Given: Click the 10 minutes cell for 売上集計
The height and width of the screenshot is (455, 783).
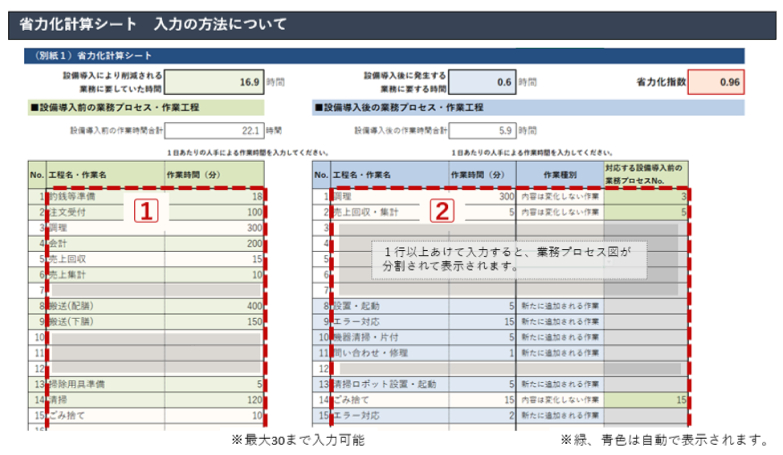Looking at the screenshot, I should point(214,275).
